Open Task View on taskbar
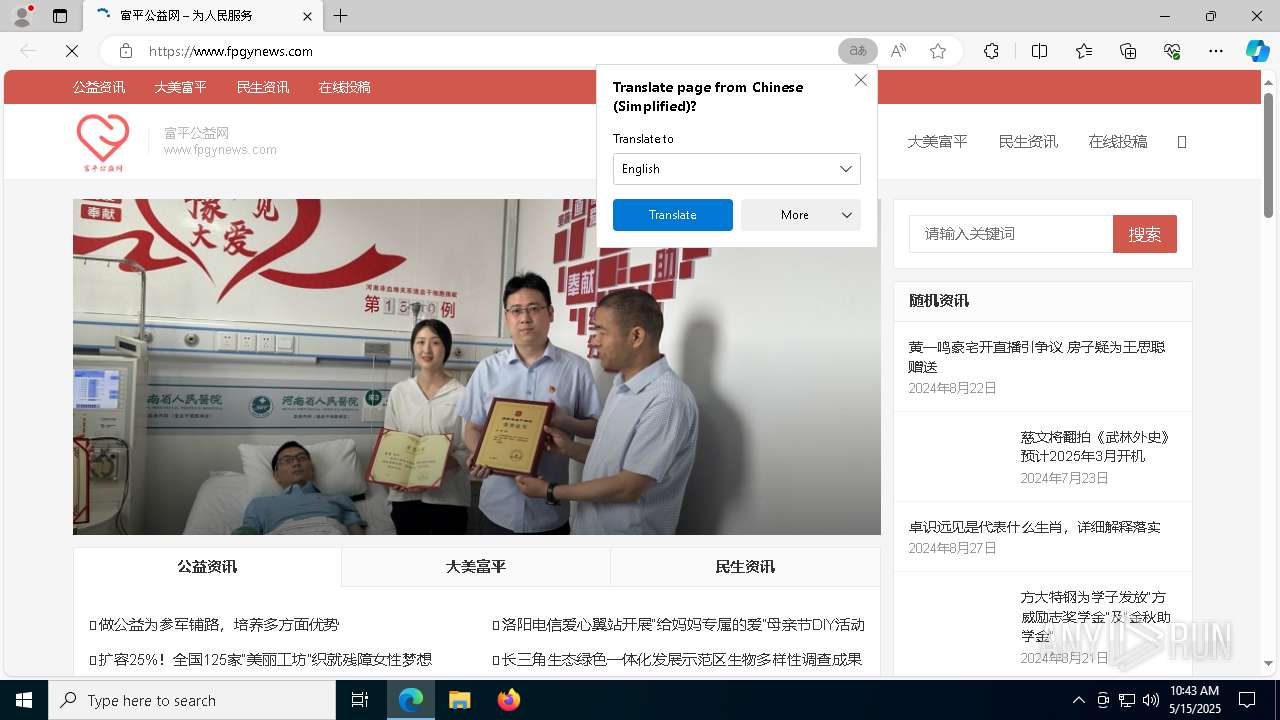The image size is (1280, 720). [x=360, y=700]
